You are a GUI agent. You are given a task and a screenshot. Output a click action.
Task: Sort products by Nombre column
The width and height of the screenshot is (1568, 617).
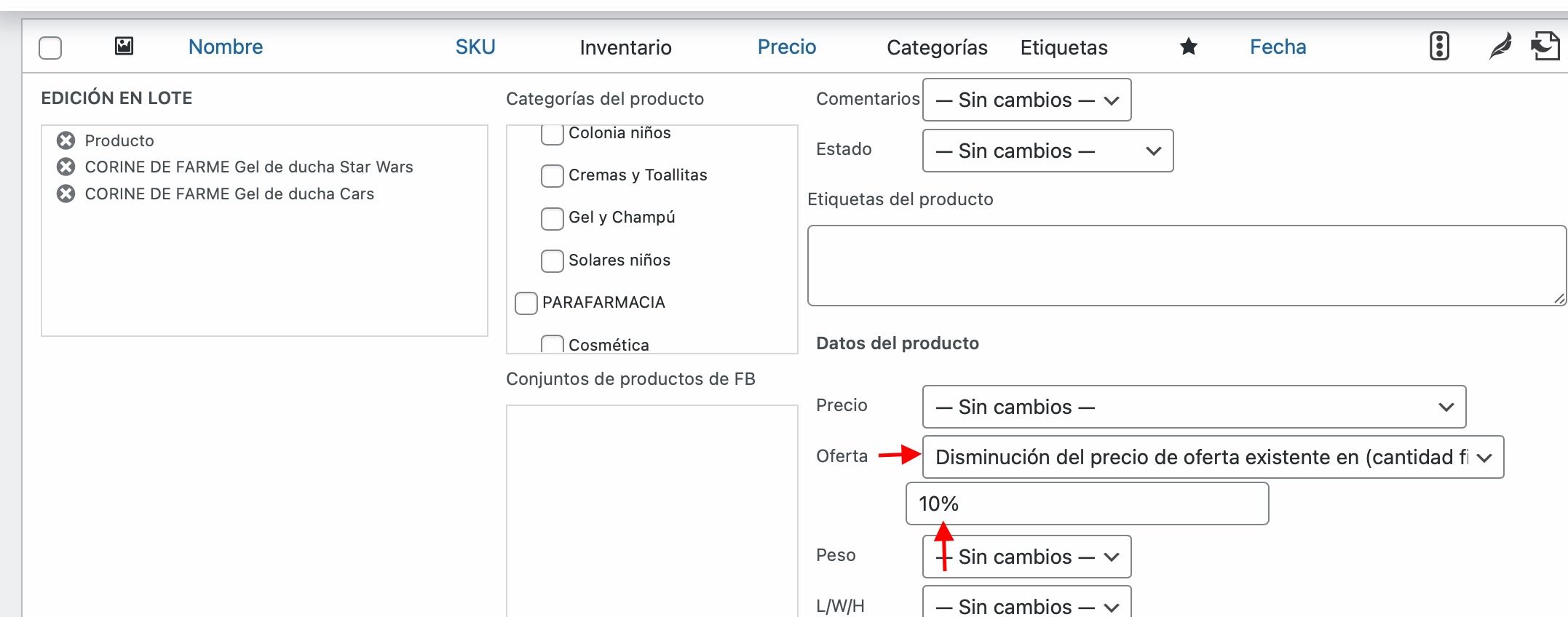pos(226,47)
